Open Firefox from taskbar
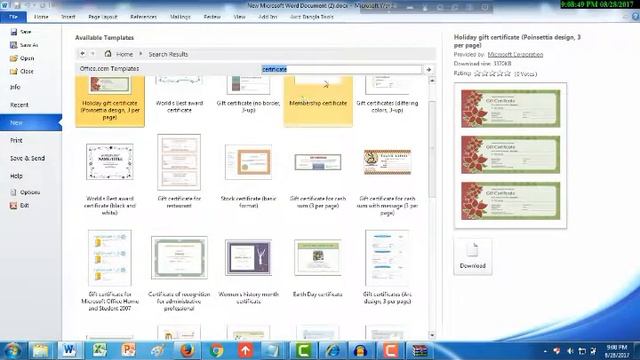The width and height of the screenshot is (640, 360). click(x=187, y=351)
